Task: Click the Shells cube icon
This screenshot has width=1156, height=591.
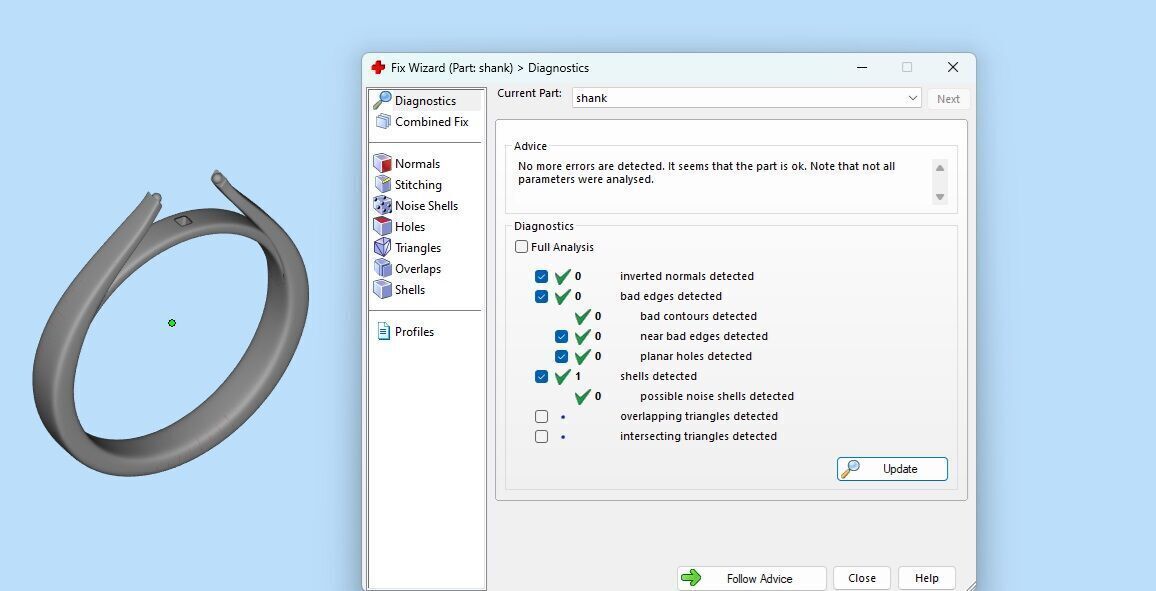Action: coord(382,290)
